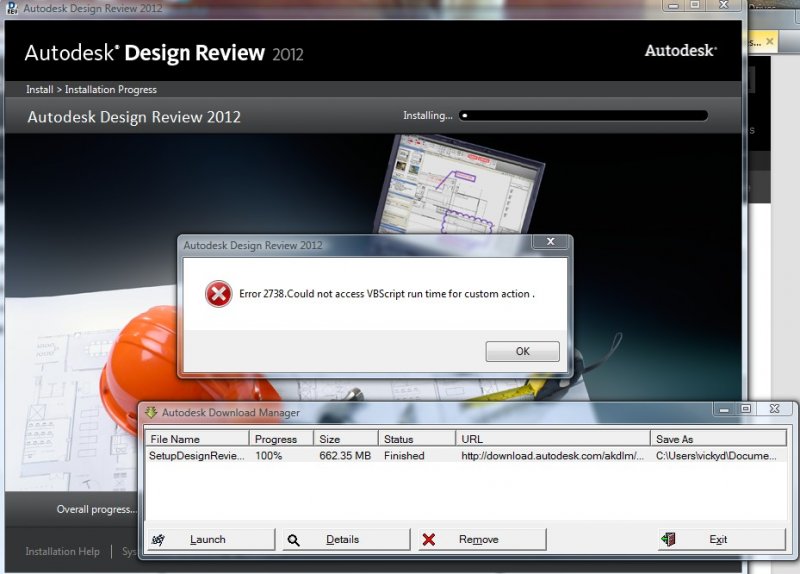Click the Install breadcrumb link
Image resolution: width=800 pixels, height=574 pixels.
pos(39,89)
